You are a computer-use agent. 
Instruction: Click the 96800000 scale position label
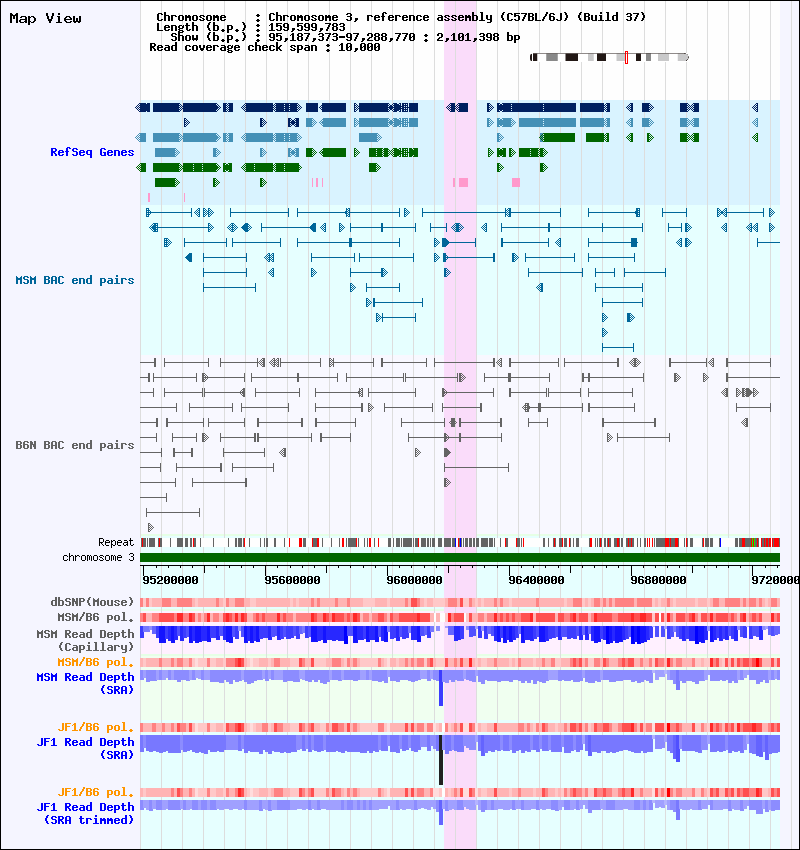click(658, 580)
